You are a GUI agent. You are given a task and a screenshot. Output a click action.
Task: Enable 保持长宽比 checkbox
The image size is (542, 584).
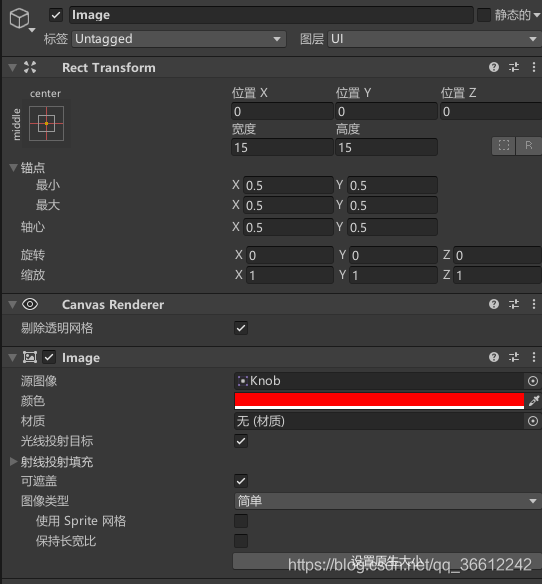pyautogui.click(x=241, y=541)
